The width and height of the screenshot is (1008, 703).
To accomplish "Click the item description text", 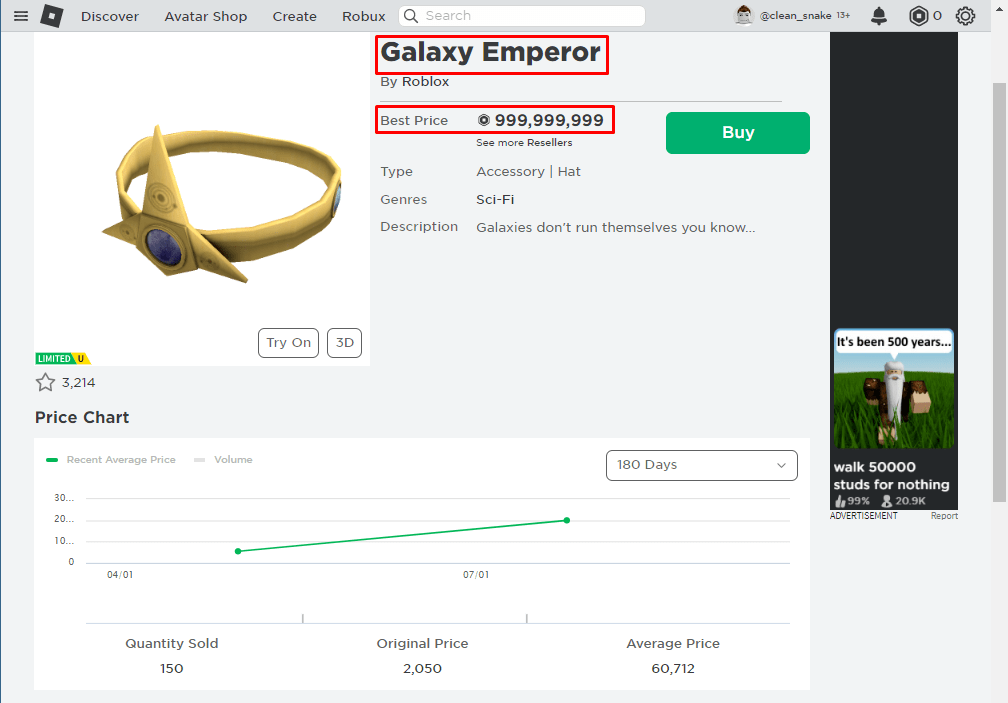I will 616,227.
